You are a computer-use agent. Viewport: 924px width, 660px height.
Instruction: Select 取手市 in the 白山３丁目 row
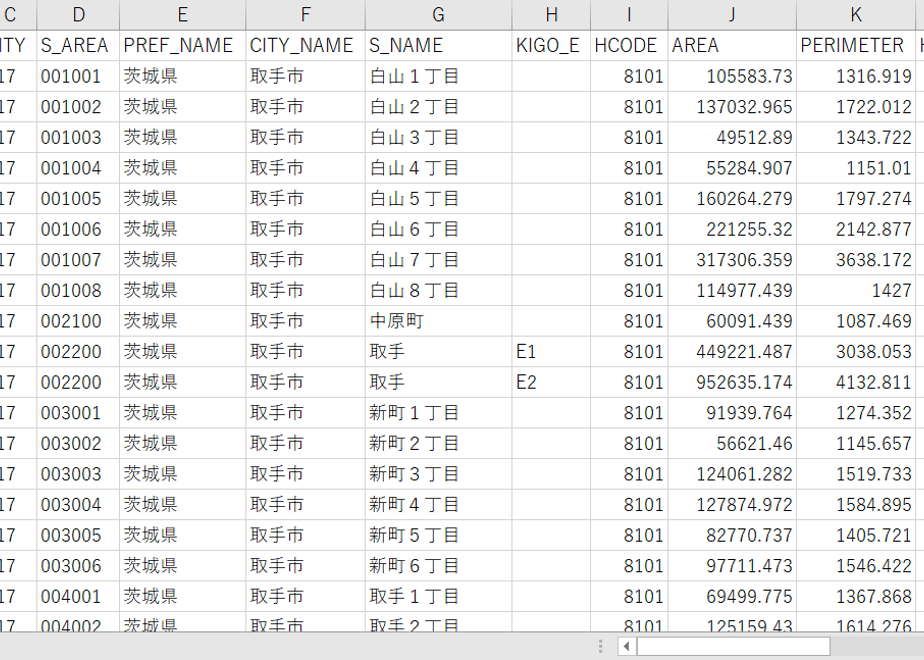click(x=305, y=137)
